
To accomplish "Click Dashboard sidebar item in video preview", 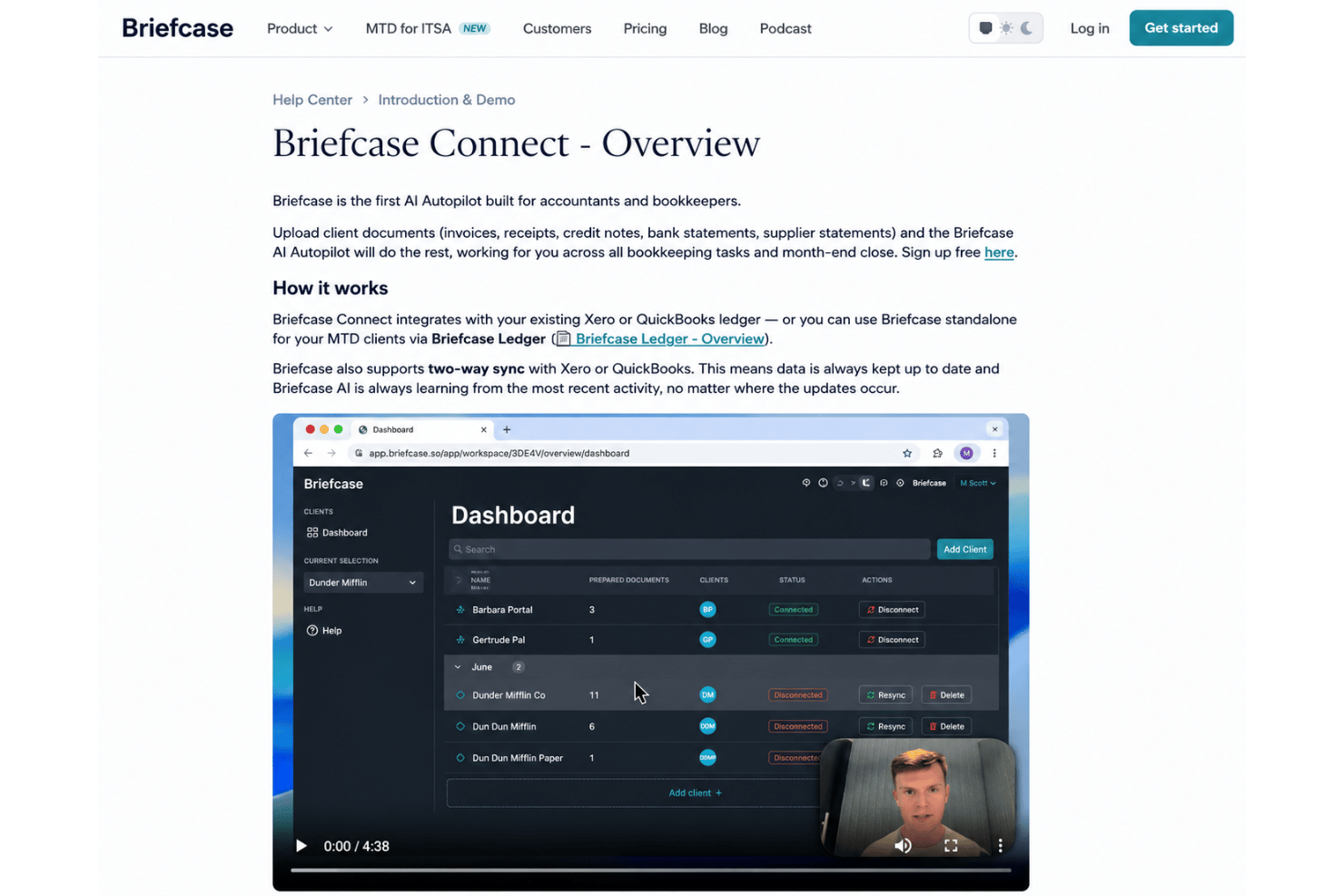I will click(x=337, y=533).
